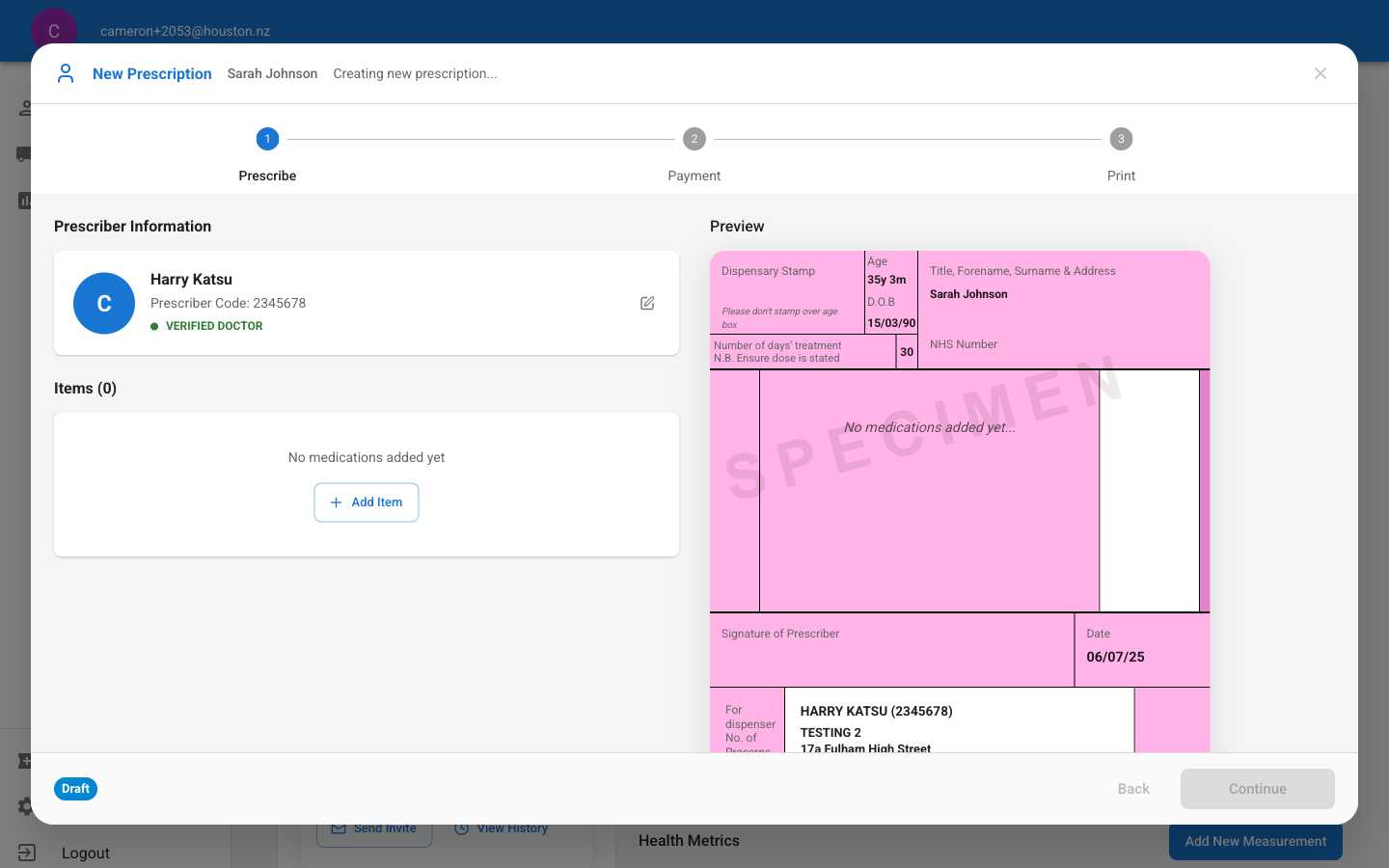Click the 35y 3m age value in preview
This screenshot has width=1389, height=868.
tap(886, 280)
